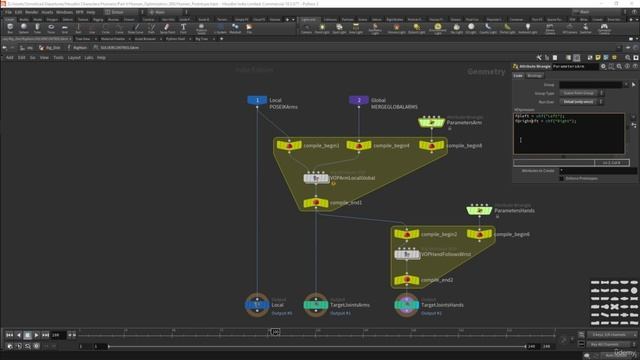Image resolution: width=640 pixels, height=360 pixels.
Task: Click the timeline current frame marker
Action: 275,332
